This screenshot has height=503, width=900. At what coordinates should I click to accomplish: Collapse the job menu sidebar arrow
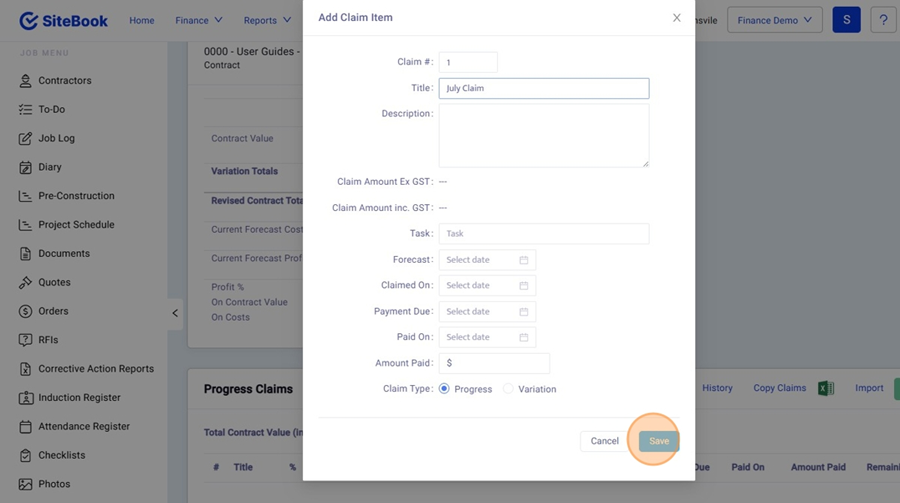pos(175,313)
